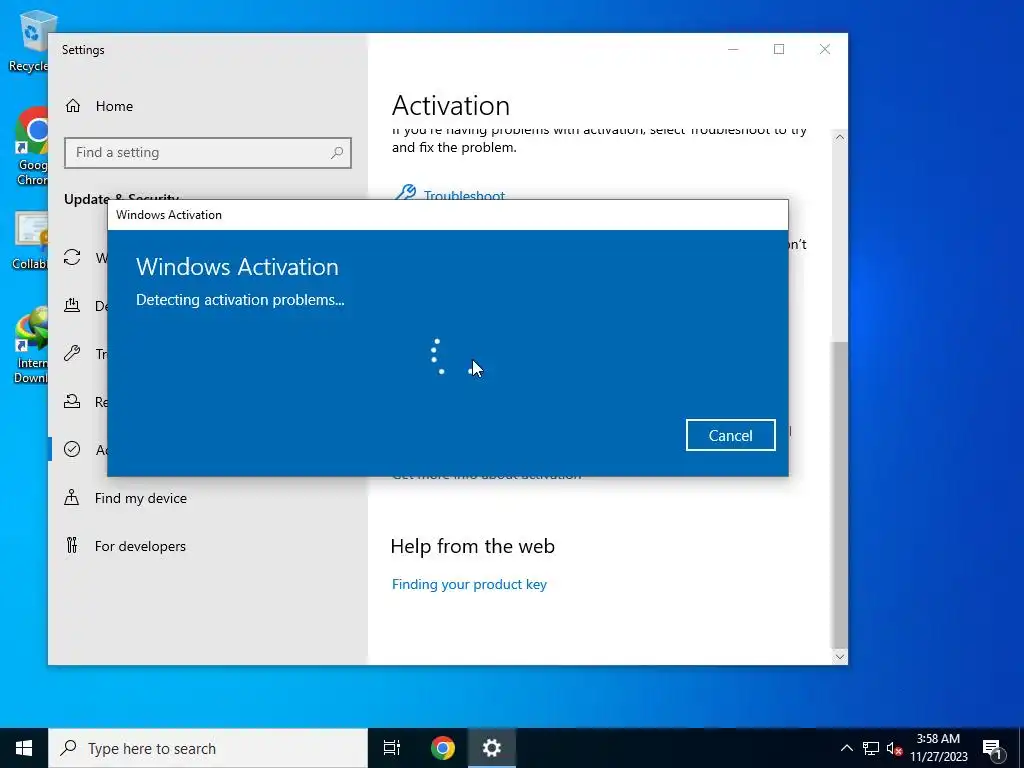The height and width of the screenshot is (768, 1024).
Task: Select the Recycle Bin desktop icon
Action: (30, 40)
